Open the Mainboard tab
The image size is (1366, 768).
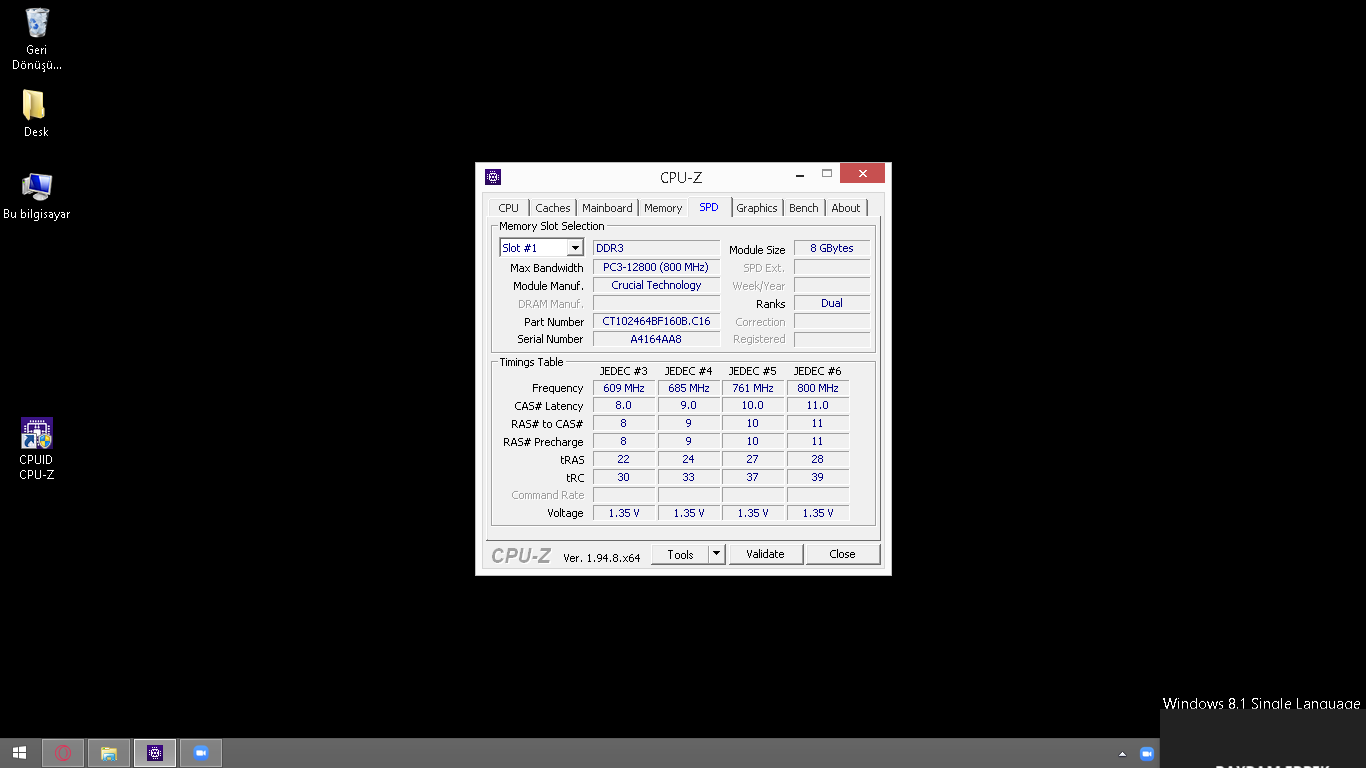pyautogui.click(x=607, y=208)
